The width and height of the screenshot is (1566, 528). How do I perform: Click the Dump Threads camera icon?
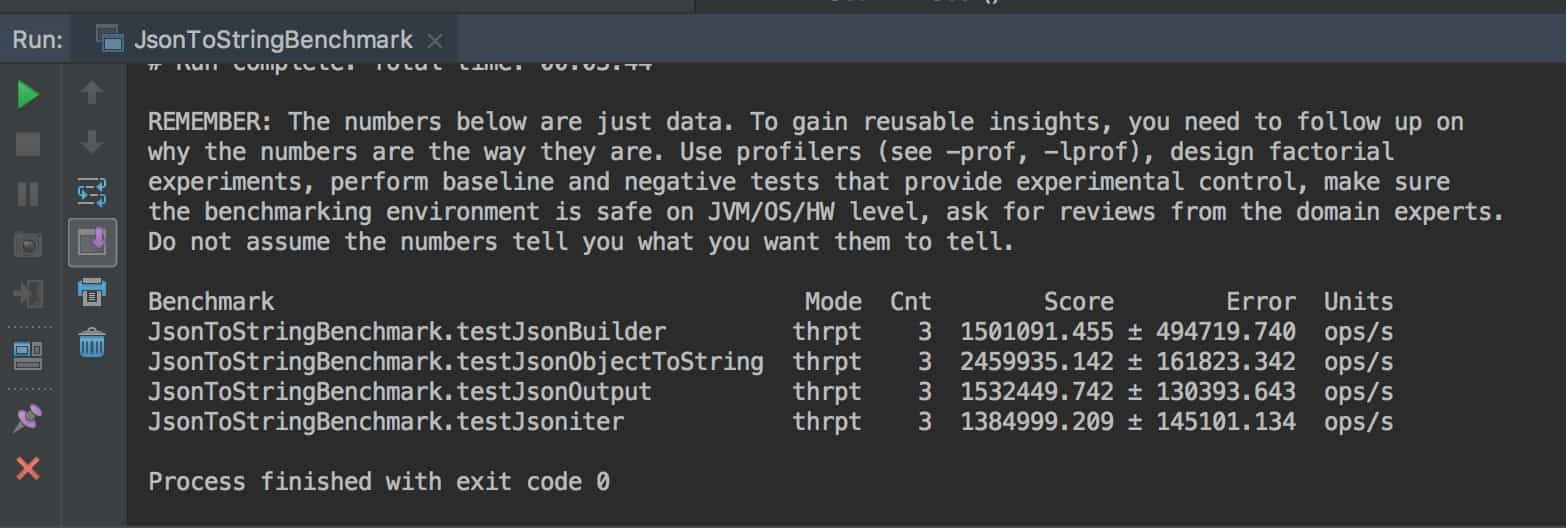[x=28, y=243]
